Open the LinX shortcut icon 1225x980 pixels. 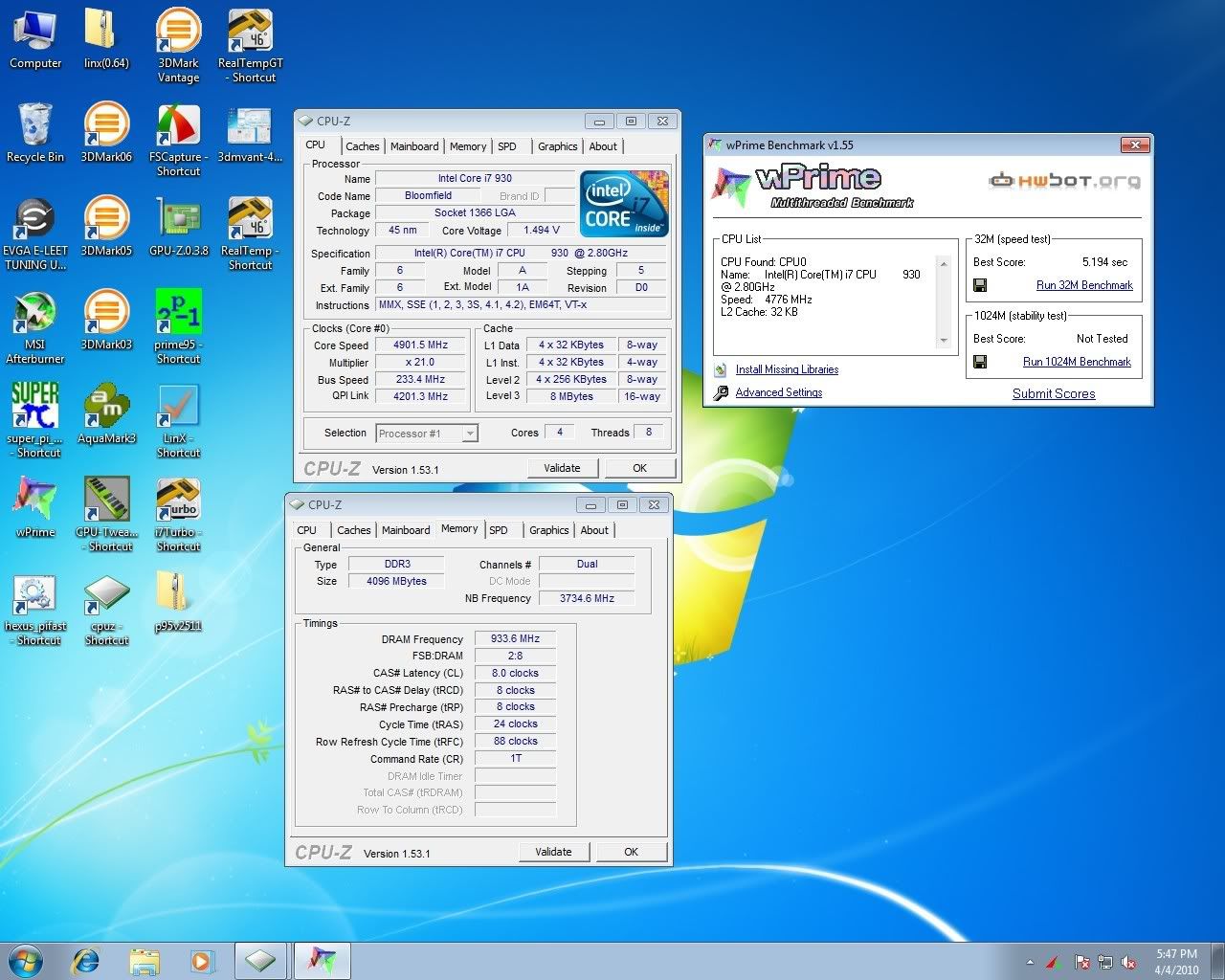coord(178,421)
